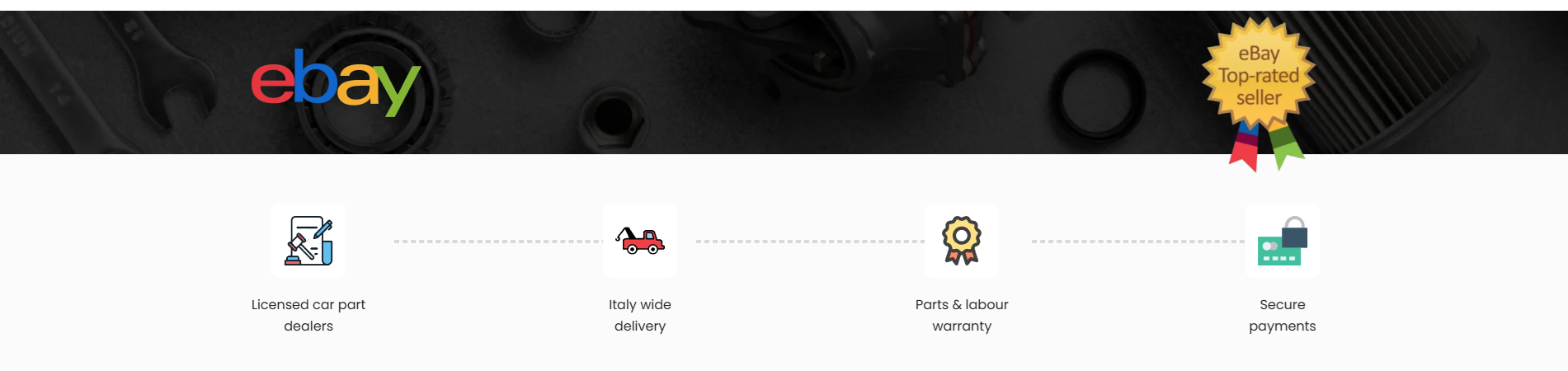The height and width of the screenshot is (371, 1568).
Task: Click the eBay logo
Action: 336,82
